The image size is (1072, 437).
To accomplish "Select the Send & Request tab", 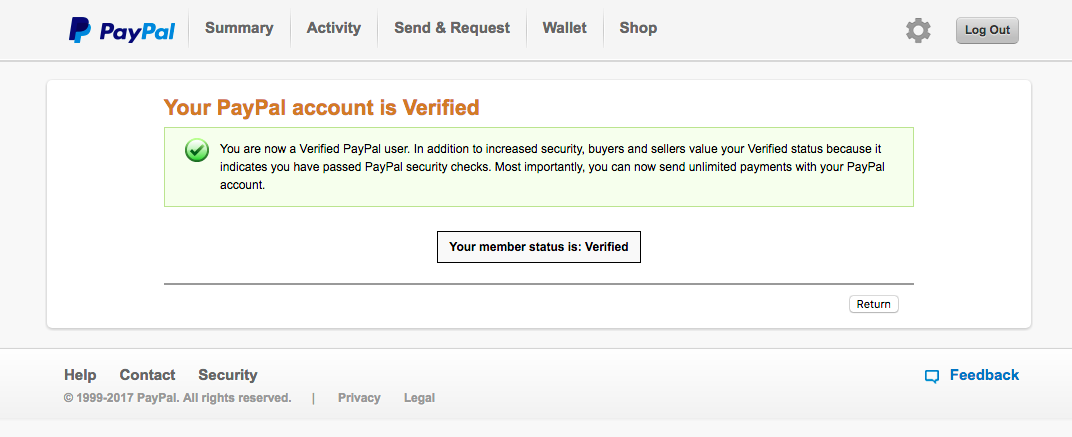I will click(452, 28).
